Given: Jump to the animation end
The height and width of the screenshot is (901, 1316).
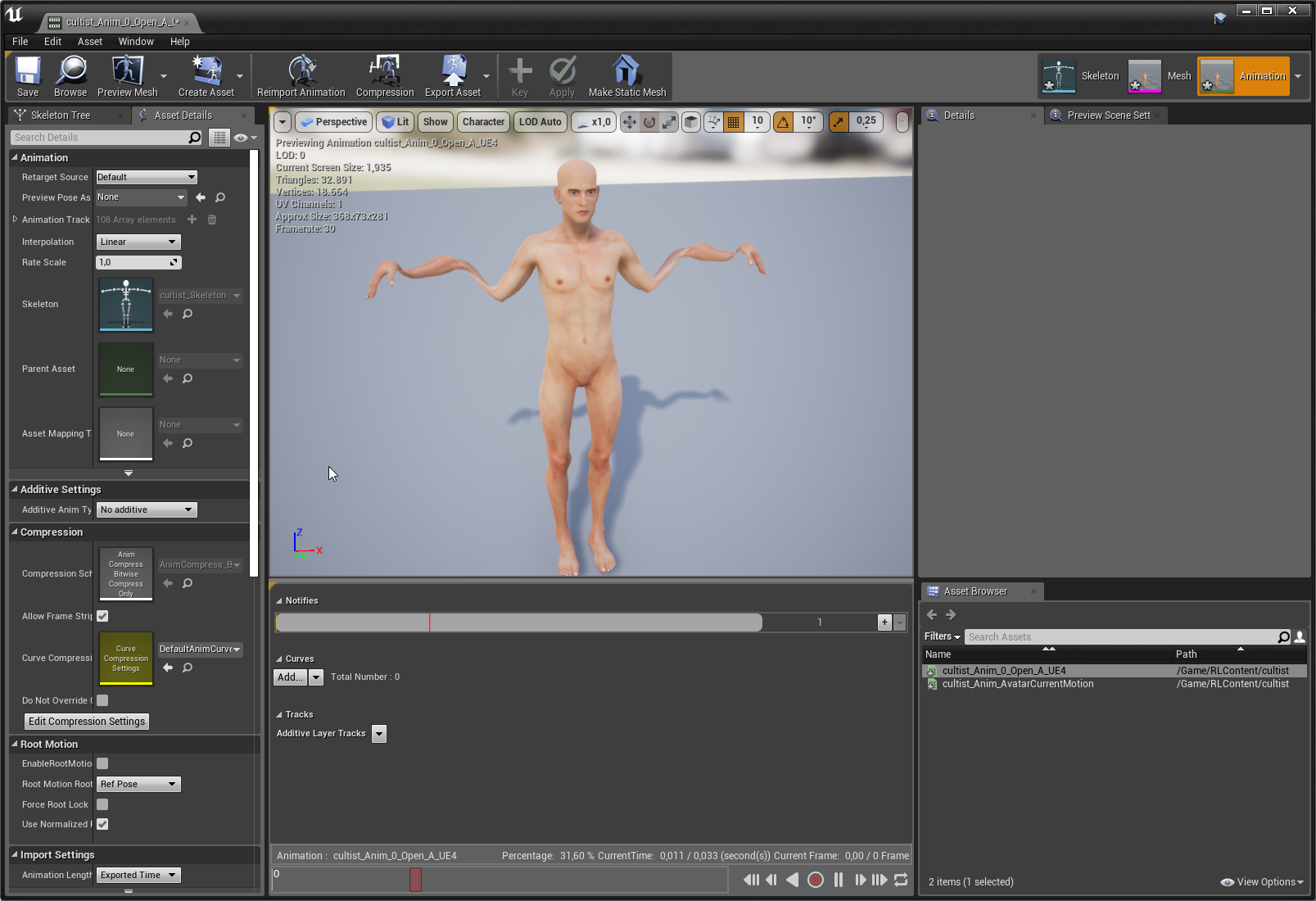Looking at the screenshot, I should pos(880,880).
